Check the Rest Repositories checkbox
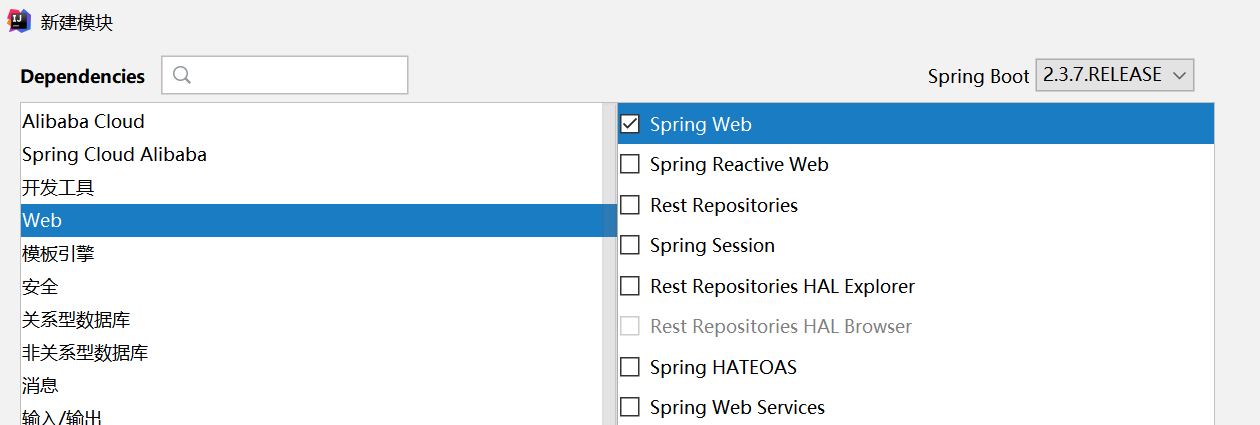The height and width of the screenshot is (425, 1260). click(x=630, y=205)
